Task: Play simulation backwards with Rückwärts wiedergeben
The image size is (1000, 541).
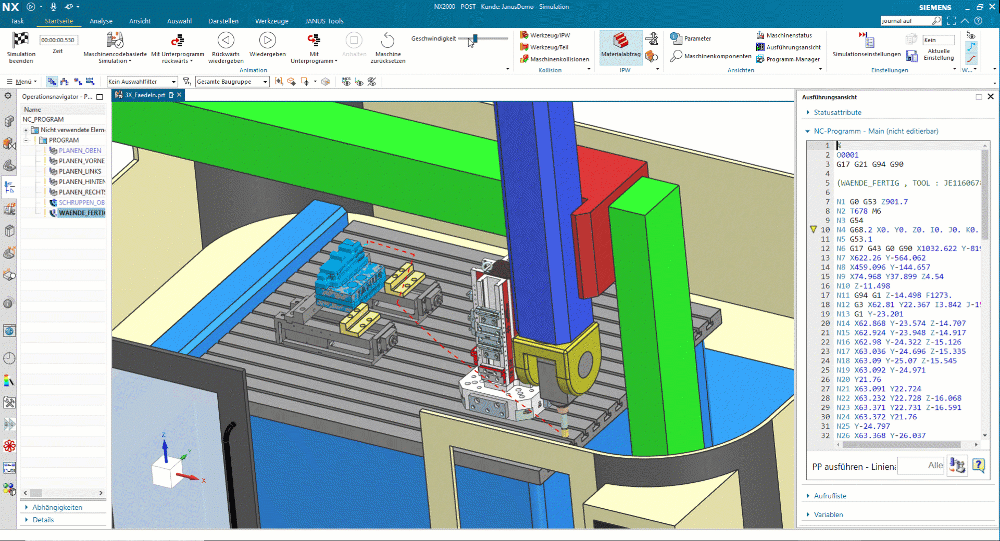Action: pos(226,48)
